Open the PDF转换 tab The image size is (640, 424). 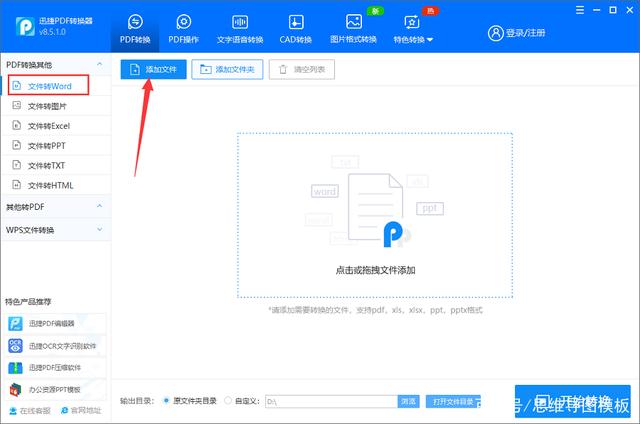coord(135,29)
